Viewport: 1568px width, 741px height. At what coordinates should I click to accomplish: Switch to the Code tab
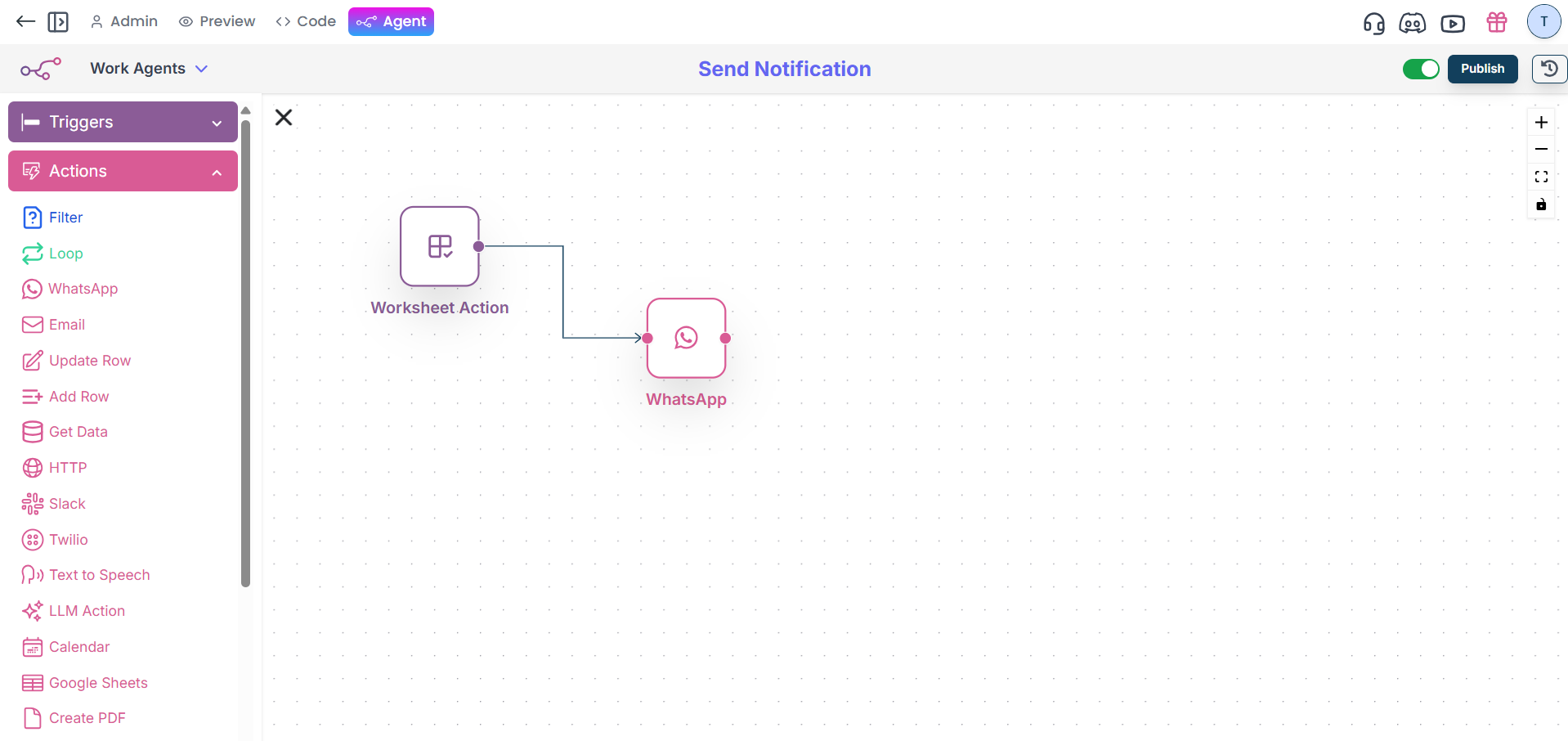(306, 21)
